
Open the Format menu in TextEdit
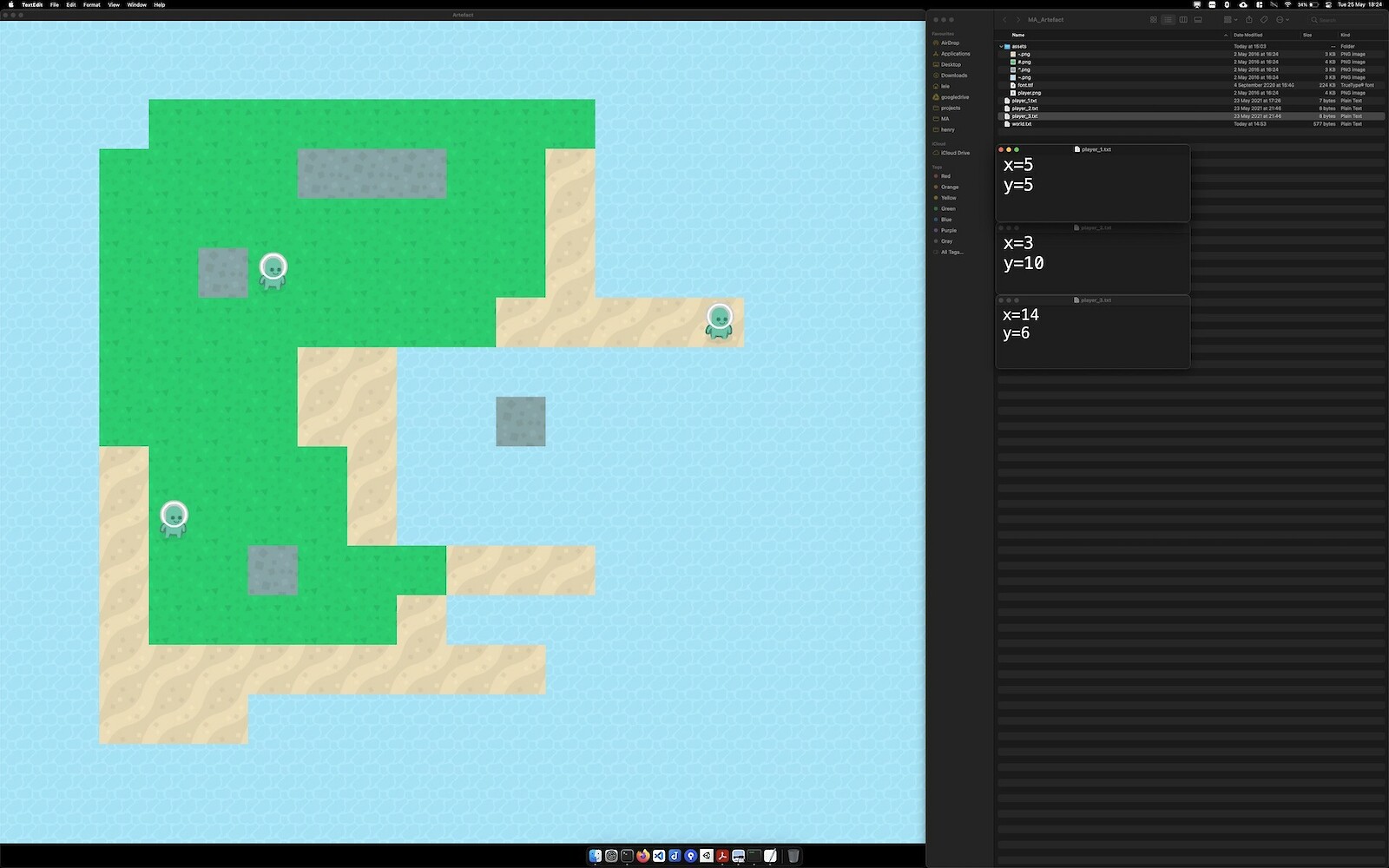pyautogui.click(x=90, y=4)
